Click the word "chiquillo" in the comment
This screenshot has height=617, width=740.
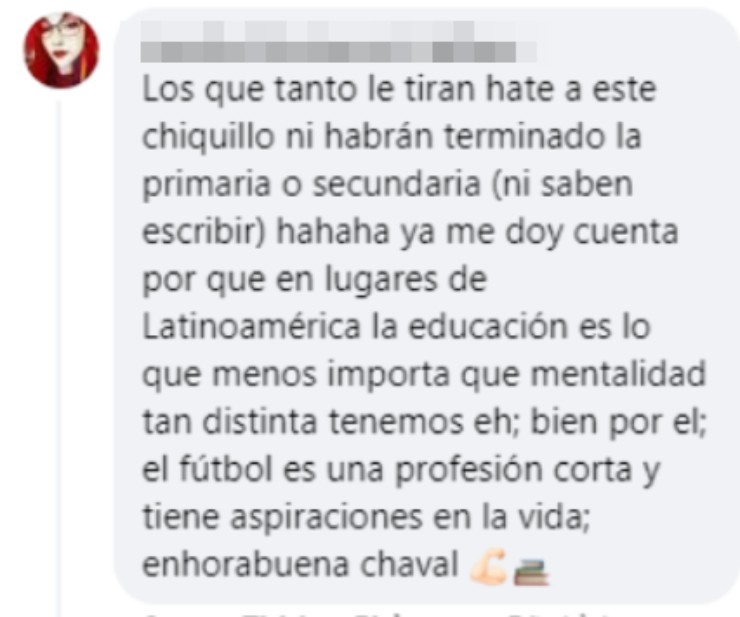(208, 137)
